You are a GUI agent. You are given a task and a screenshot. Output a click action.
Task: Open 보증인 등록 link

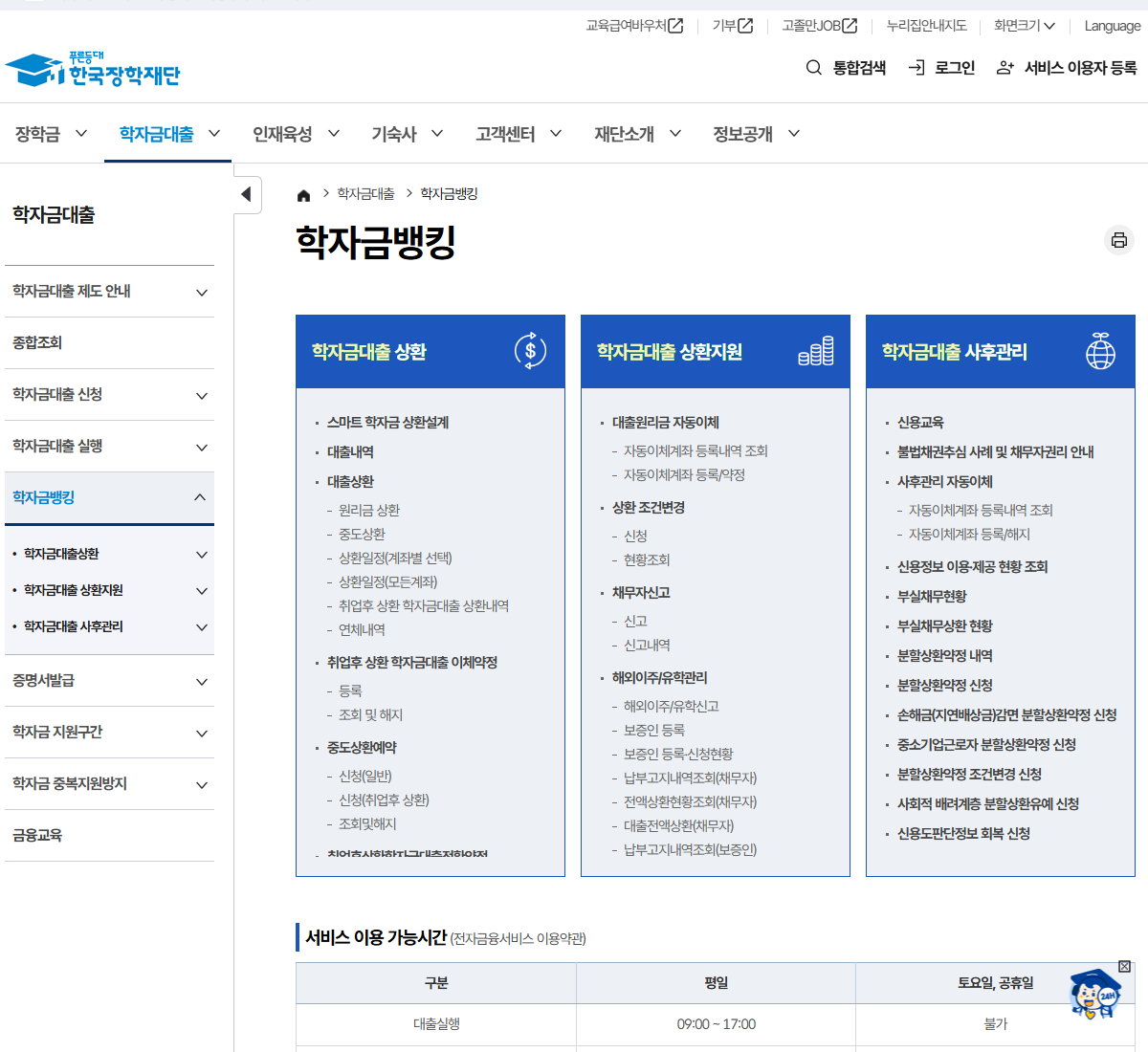pyautogui.click(x=654, y=731)
